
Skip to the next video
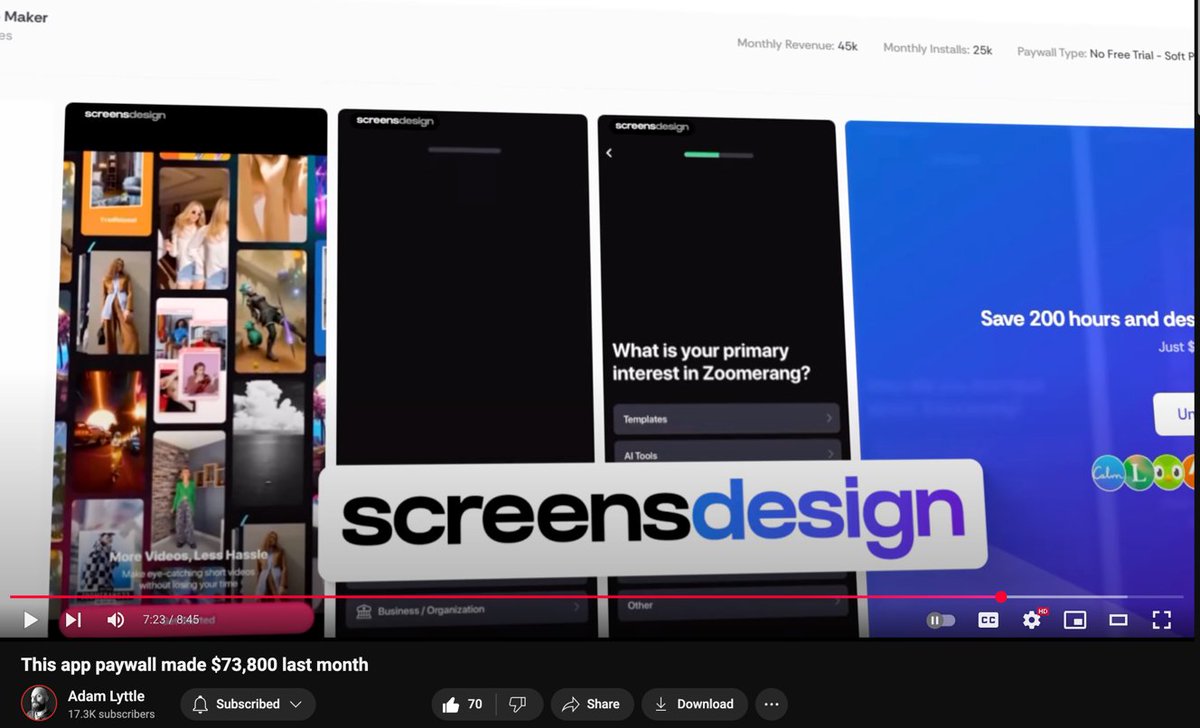[73, 620]
